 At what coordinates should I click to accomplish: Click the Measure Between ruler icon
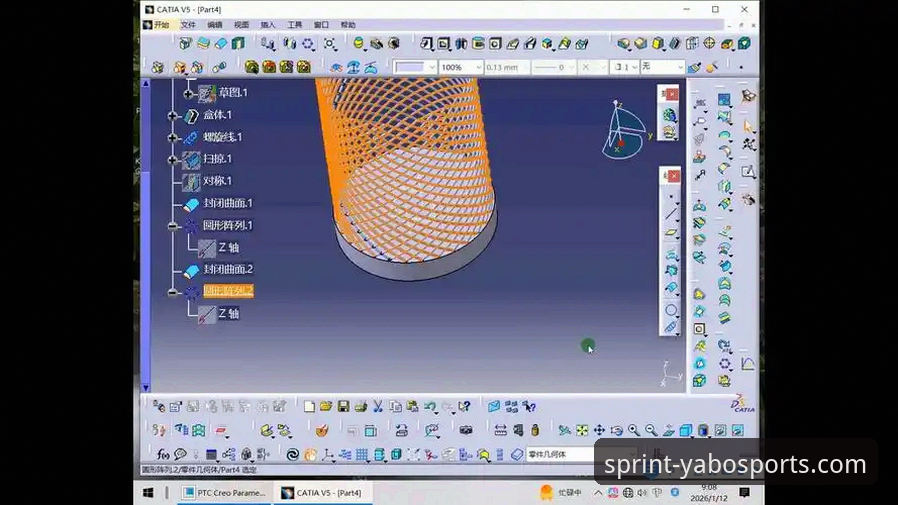pyautogui.click(x=500, y=430)
